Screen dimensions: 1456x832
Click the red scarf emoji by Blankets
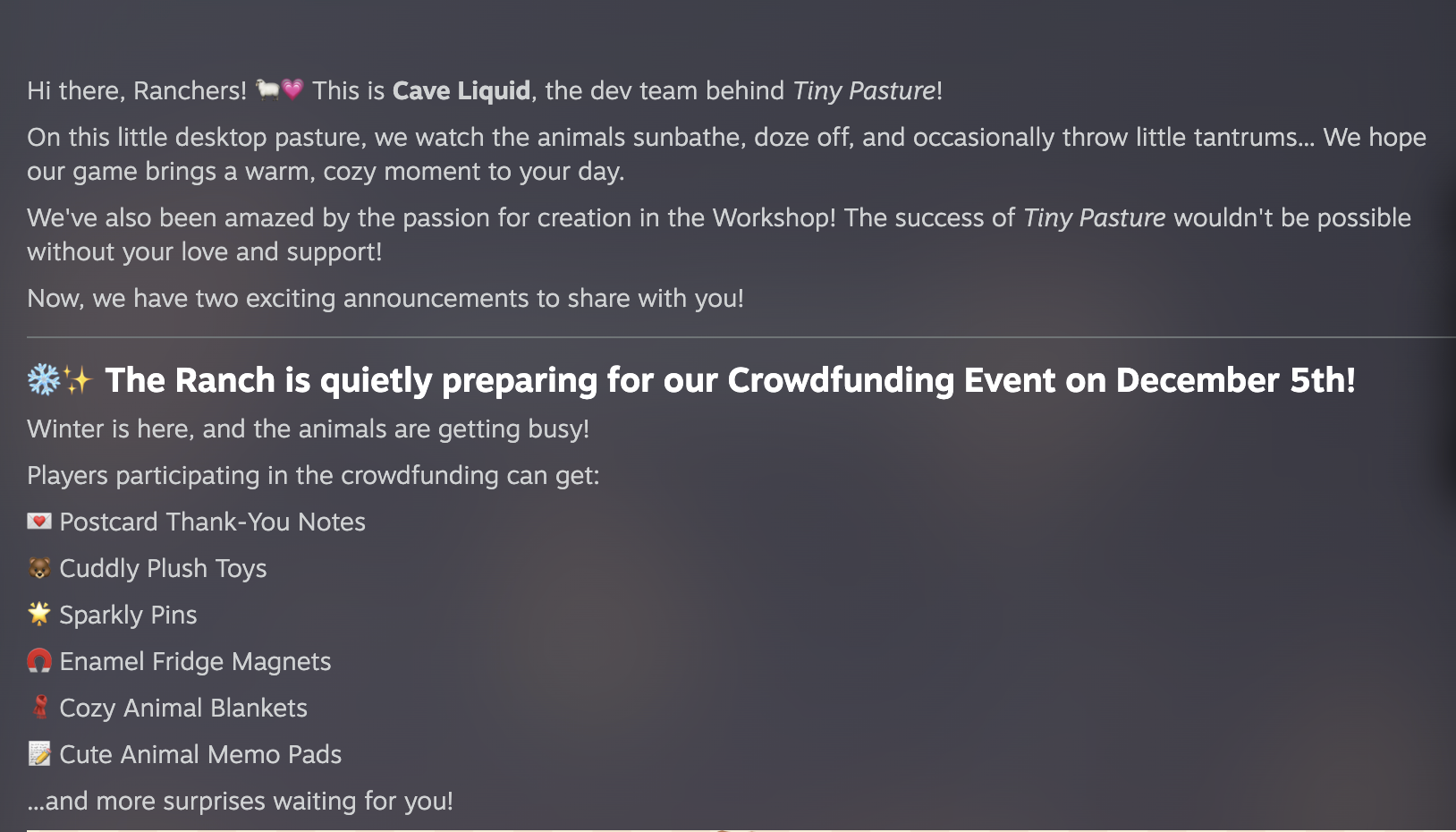pos(40,708)
